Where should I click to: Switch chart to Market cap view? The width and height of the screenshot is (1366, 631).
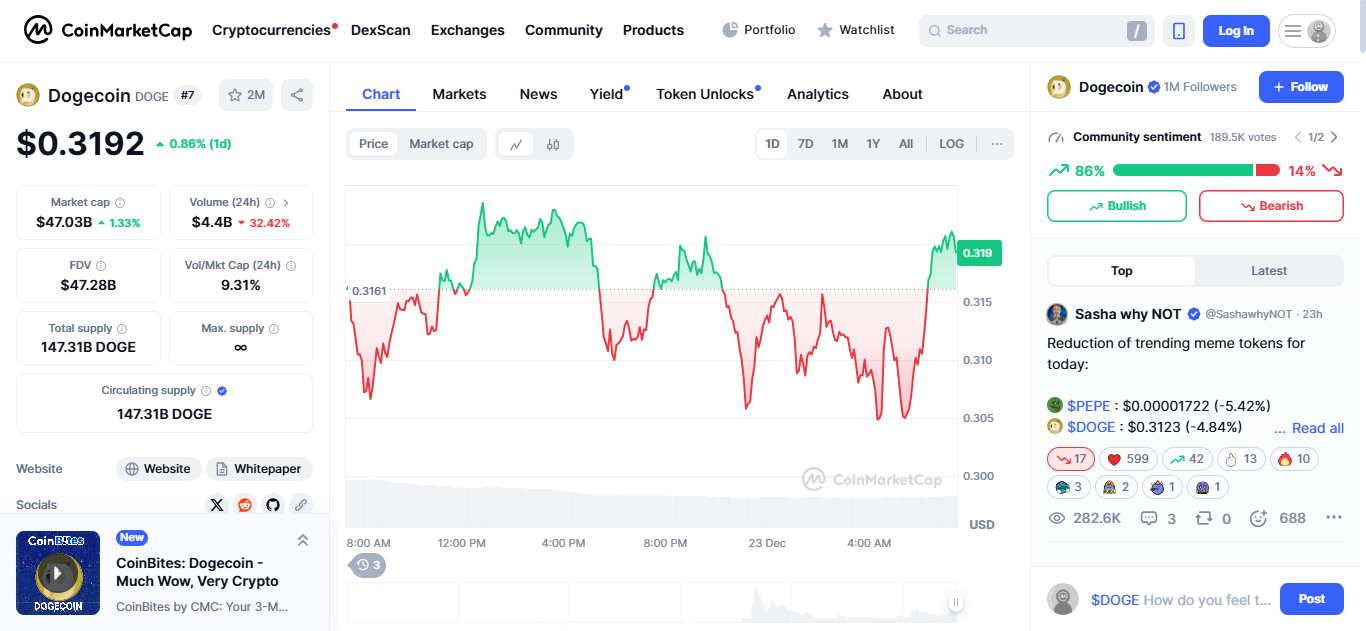pyautogui.click(x=441, y=144)
